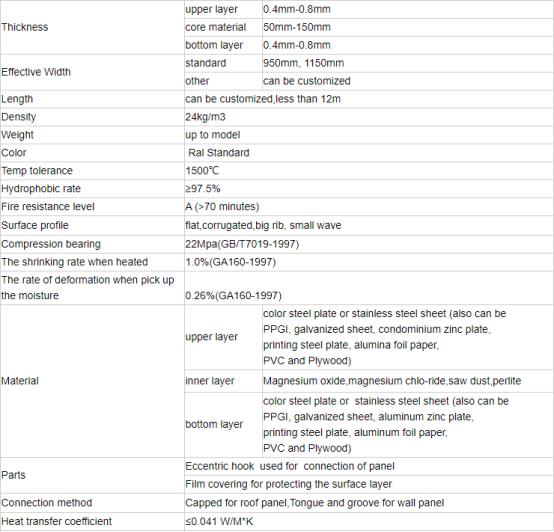Click the Connection method value cell
Image resolution: width=554 pixels, height=532 pixels.
pos(369,503)
